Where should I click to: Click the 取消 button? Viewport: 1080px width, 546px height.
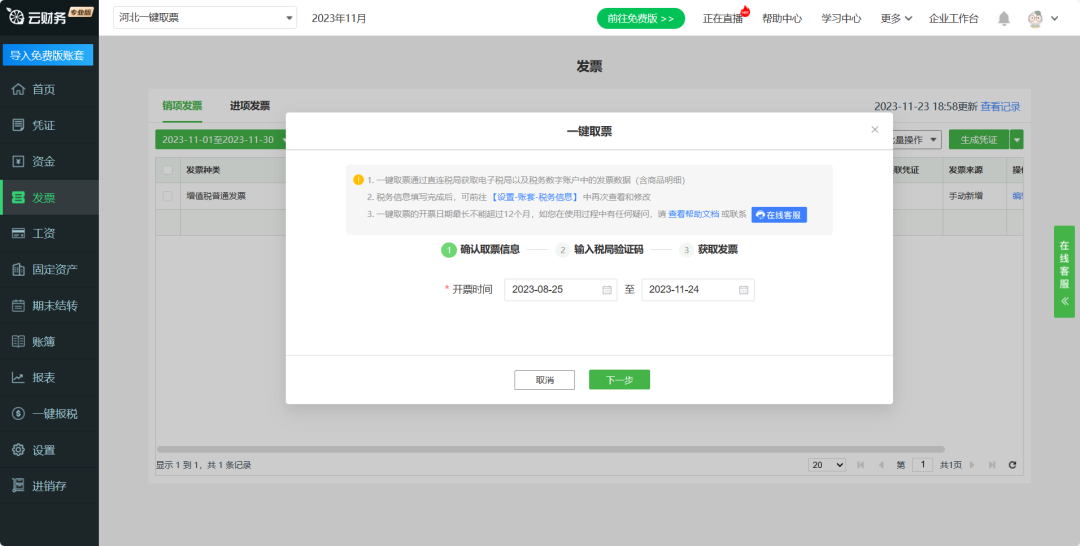(x=544, y=380)
